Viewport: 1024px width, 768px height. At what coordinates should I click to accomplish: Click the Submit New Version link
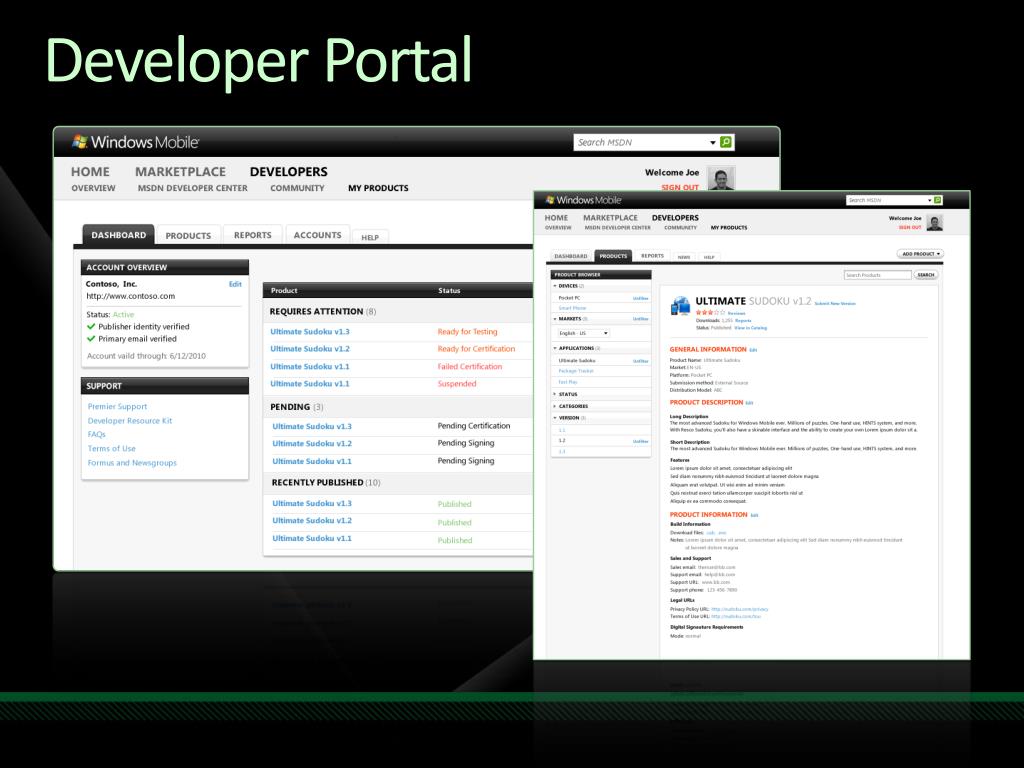(835, 304)
